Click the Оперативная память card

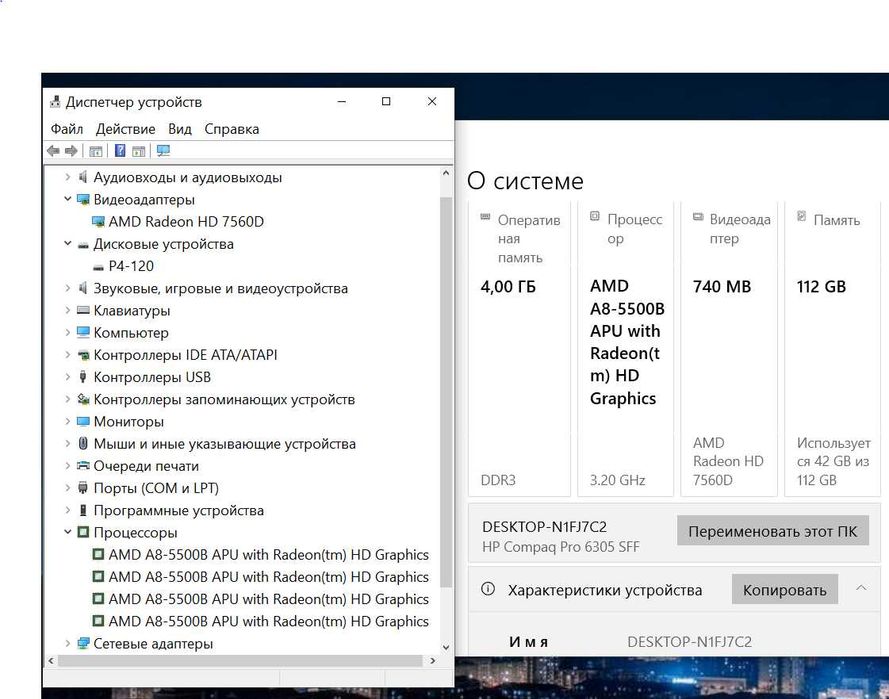coord(519,348)
